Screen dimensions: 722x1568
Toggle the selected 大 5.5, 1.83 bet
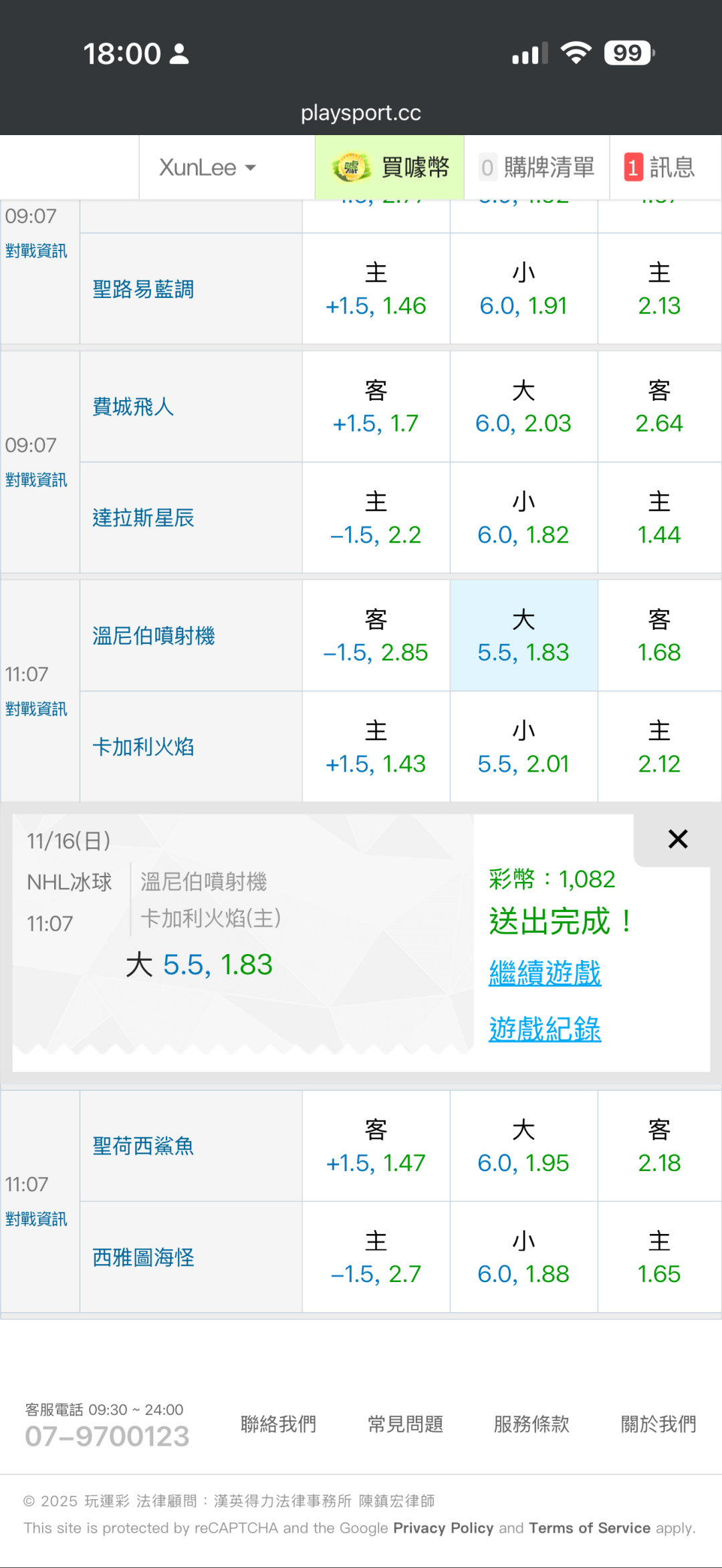coord(523,635)
